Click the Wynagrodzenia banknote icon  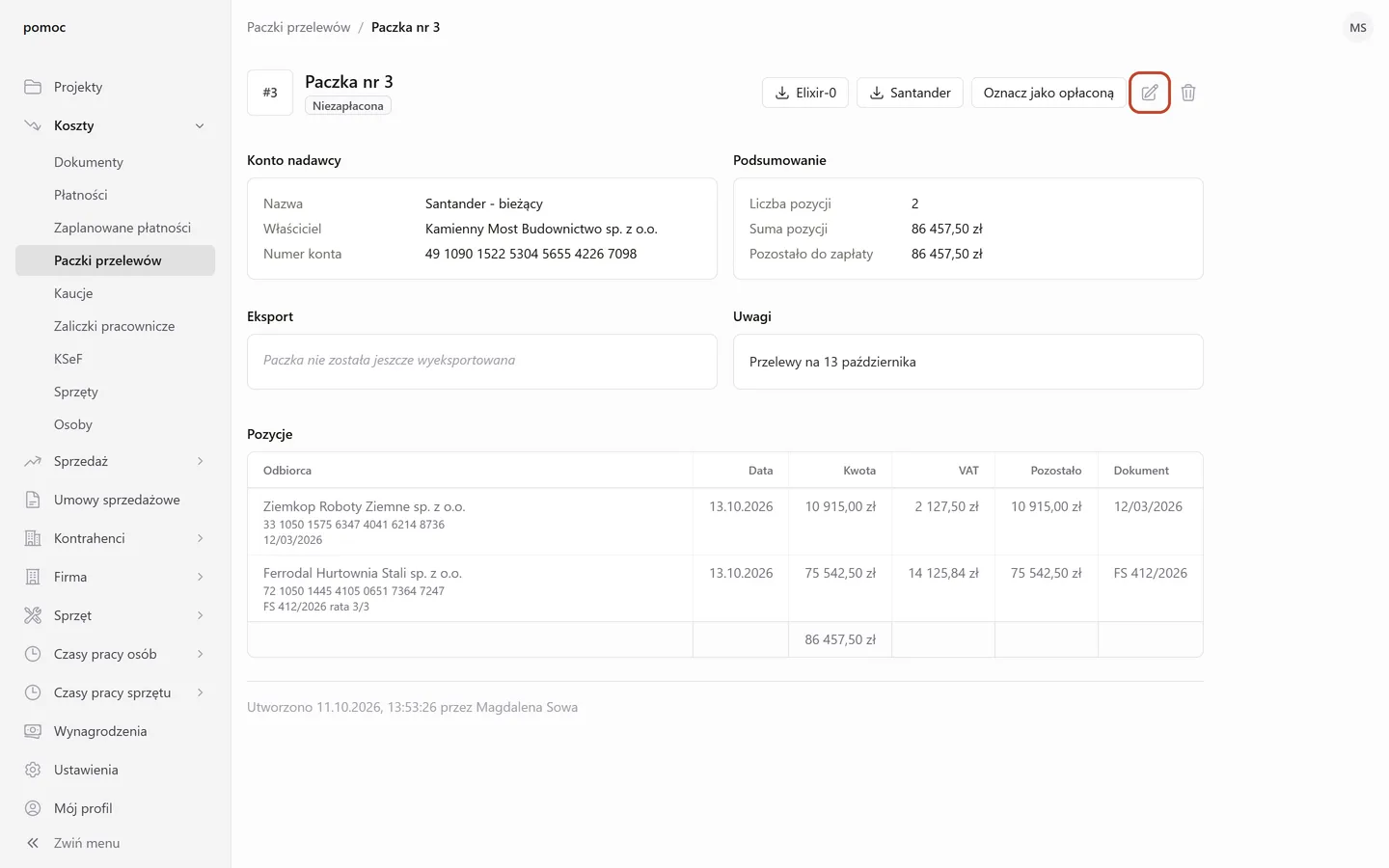click(33, 731)
